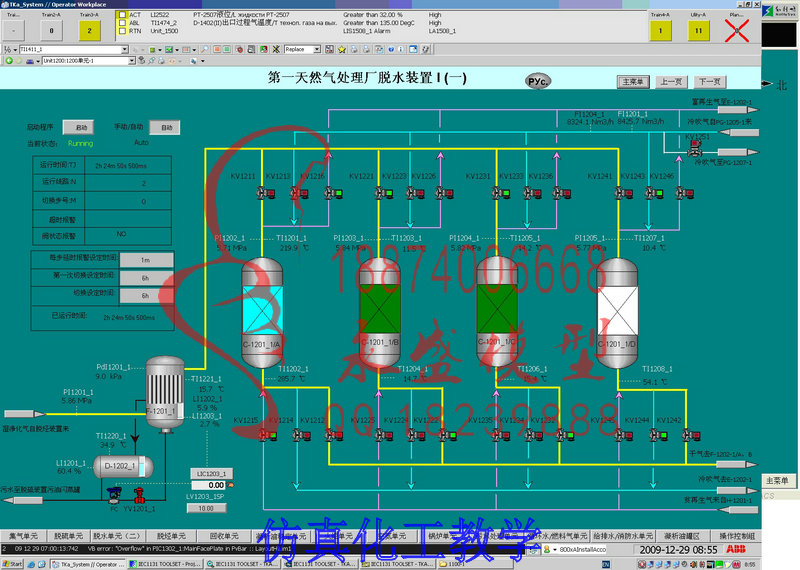Open the 集气单元 tab

pyautogui.click(x=24, y=536)
